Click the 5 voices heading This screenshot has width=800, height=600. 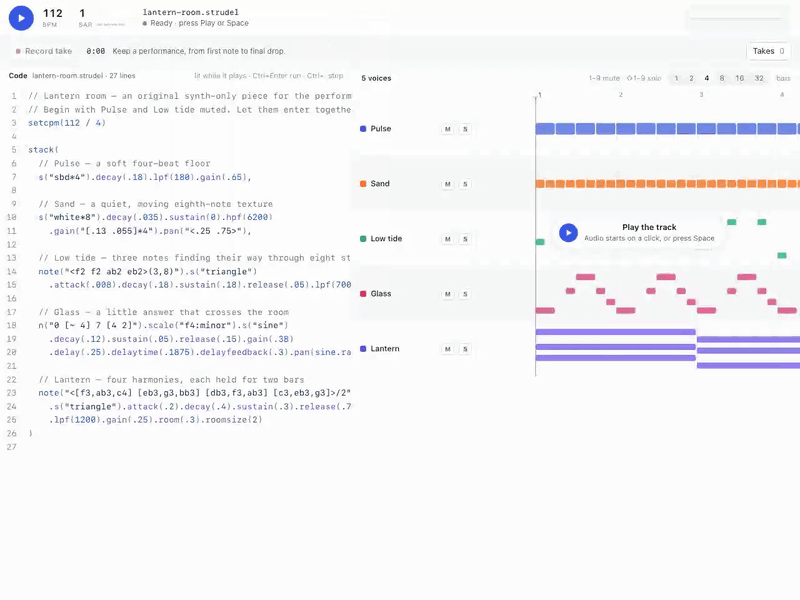[x=376, y=78]
